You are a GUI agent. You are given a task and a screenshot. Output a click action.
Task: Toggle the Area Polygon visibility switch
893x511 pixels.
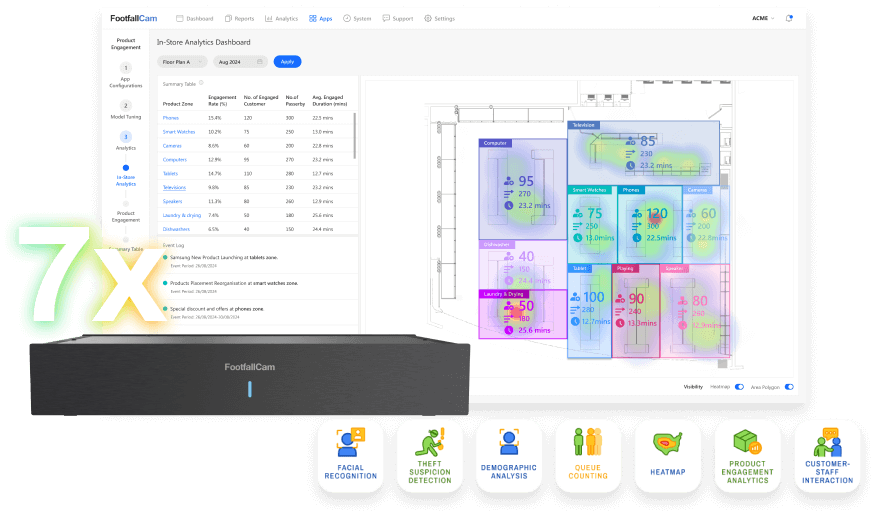click(x=789, y=386)
